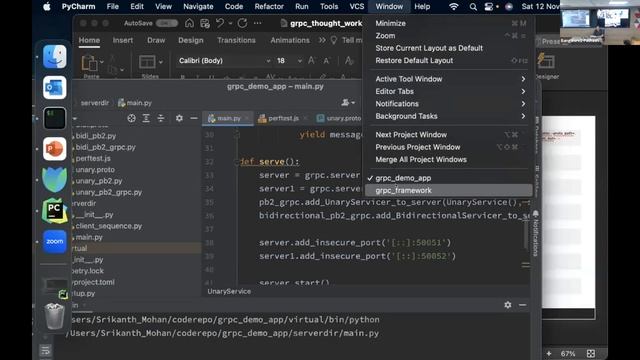Open PowerPoint Animations ribbon tab
The height and width of the screenshot is (360, 640).
[290, 40]
